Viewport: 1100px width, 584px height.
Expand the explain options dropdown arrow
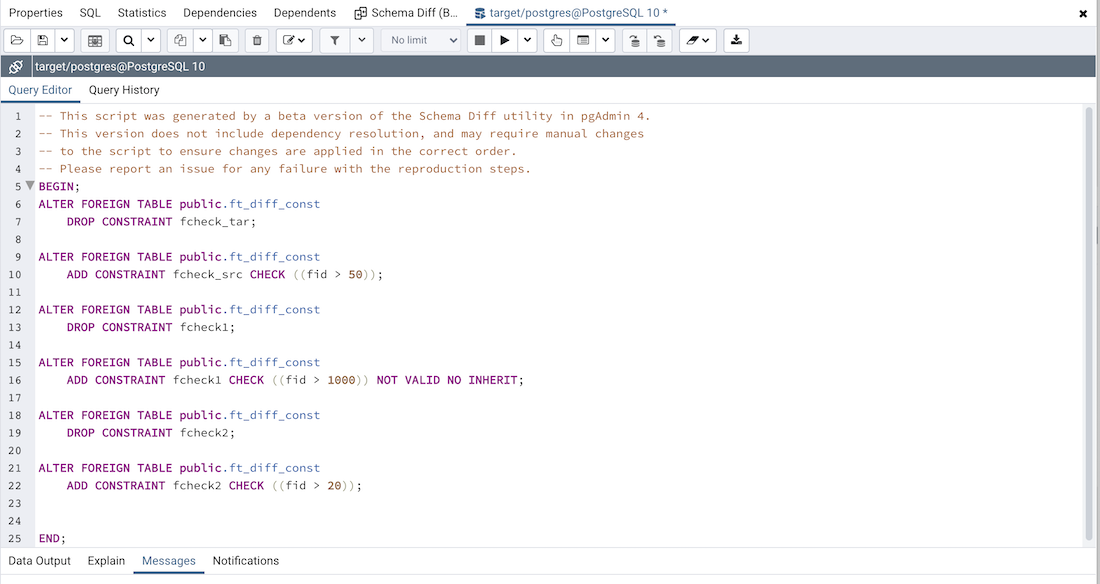pyautogui.click(x=605, y=41)
